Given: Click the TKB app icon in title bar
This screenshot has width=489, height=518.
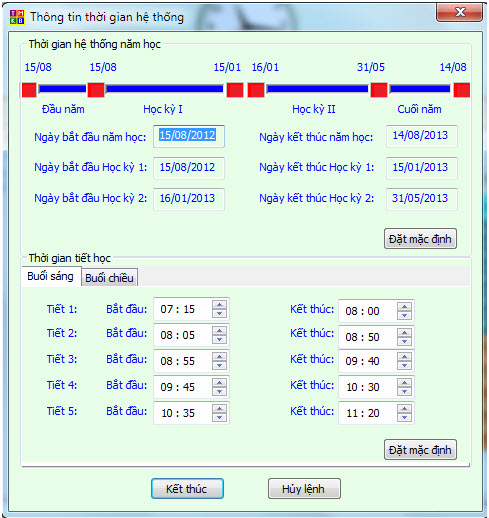Looking at the screenshot, I should 17,17.
